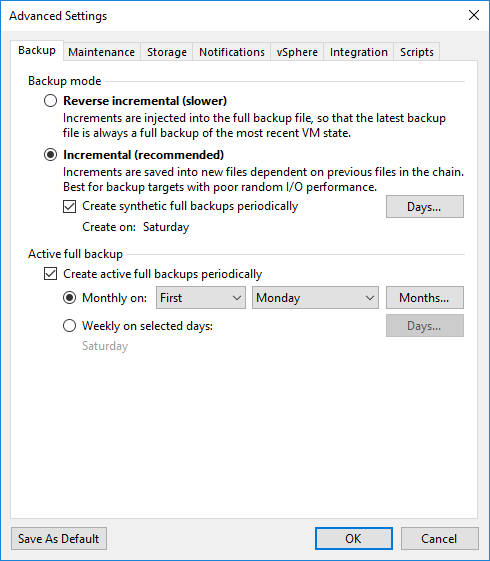Select the vSphere tab
The height and width of the screenshot is (561, 490).
pyautogui.click(x=297, y=52)
